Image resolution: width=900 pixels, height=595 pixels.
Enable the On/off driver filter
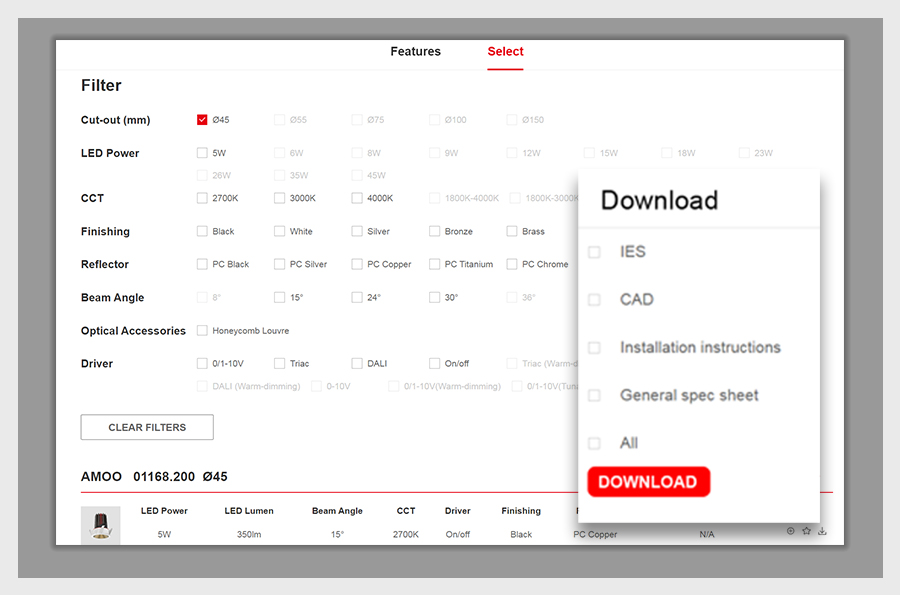tap(435, 363)
